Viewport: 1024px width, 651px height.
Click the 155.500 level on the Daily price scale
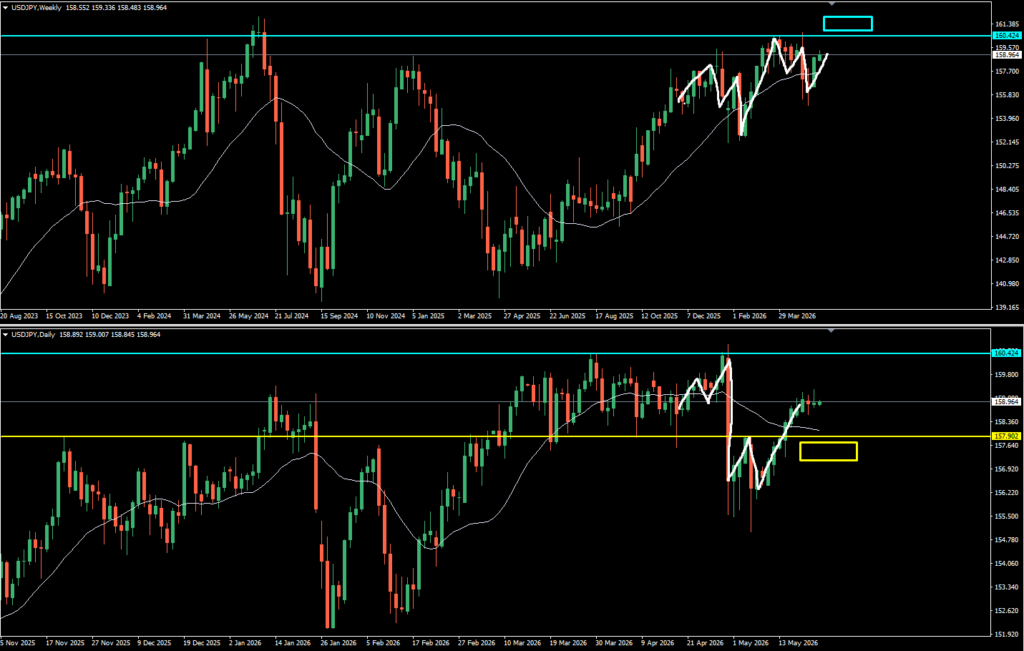1006,516
